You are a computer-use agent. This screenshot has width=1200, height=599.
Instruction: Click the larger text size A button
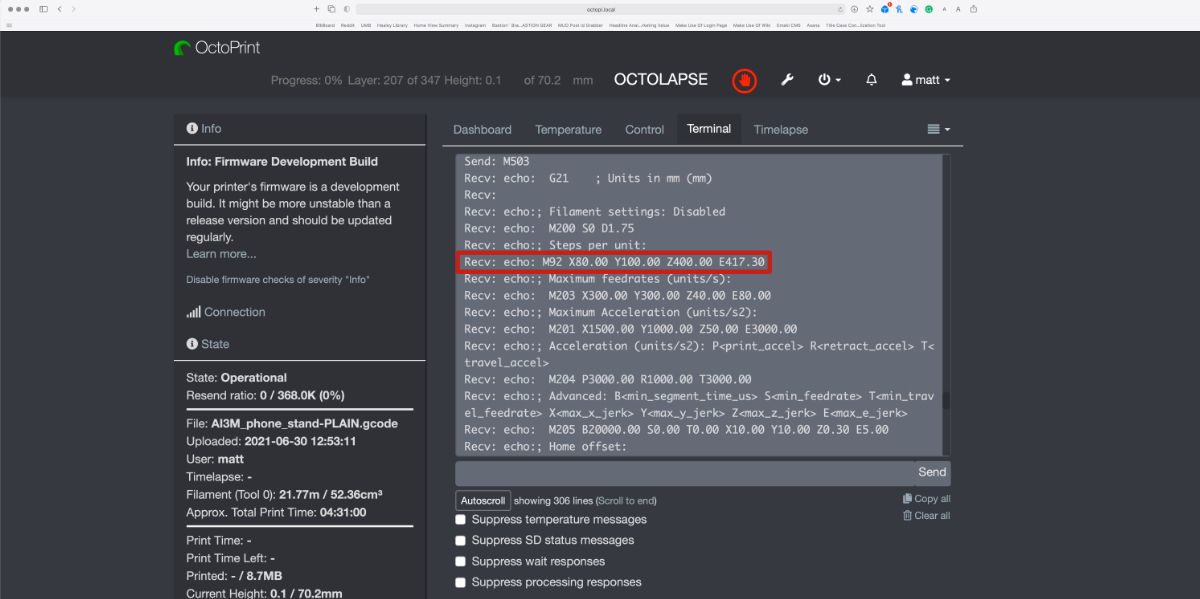tap(958, 9)
